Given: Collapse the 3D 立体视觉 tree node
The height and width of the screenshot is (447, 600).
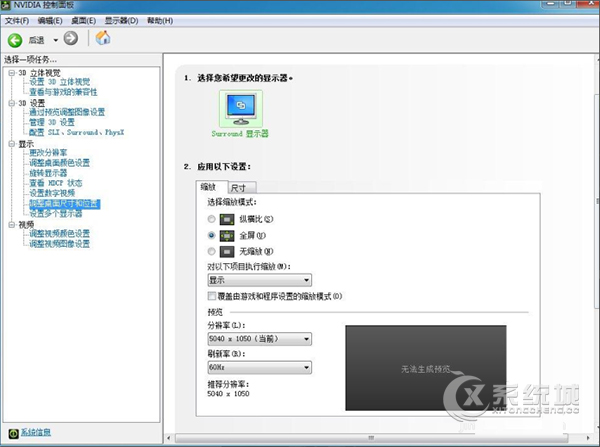Looking at the screenshot, I should pyautogui.click(x=12, y=73).
